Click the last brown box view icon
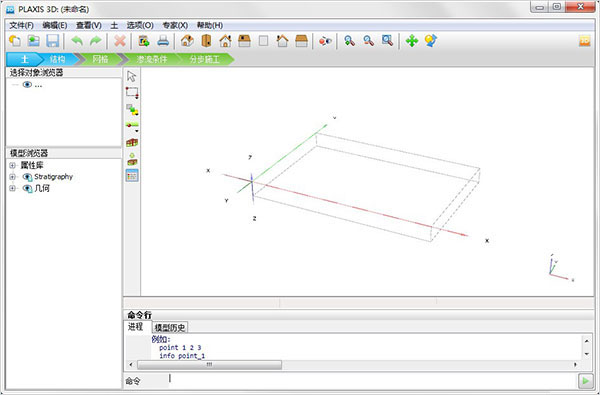This screenshot has width=600, height=395. [x=302, y=41]
